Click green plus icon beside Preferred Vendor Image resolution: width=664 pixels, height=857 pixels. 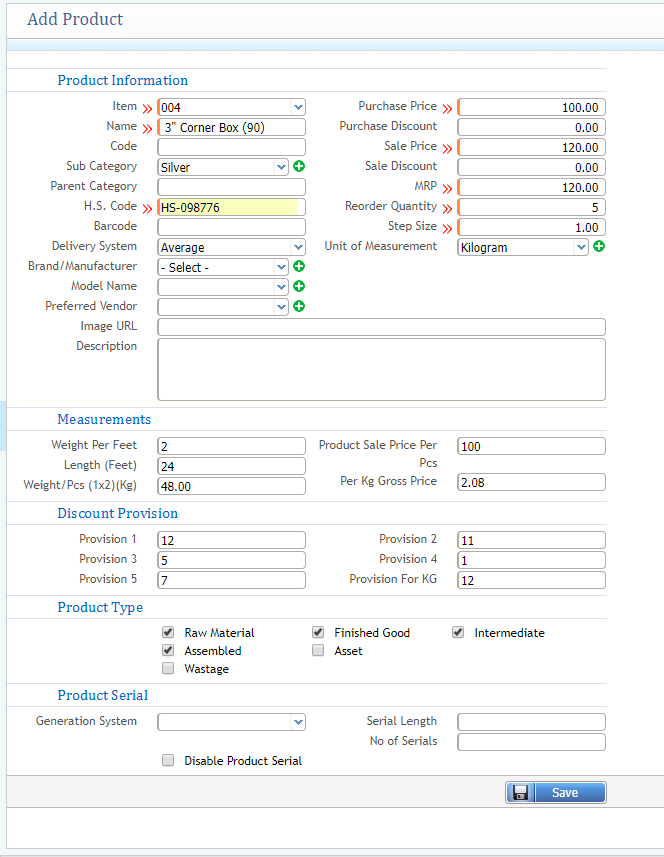pyautogui.click(x=299, y=307)
